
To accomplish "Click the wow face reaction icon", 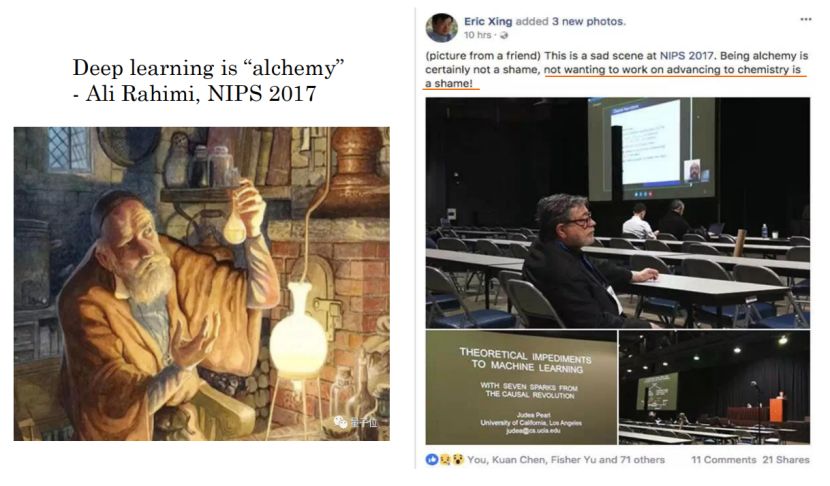I will pyautogui.click(x=457, y=460).
